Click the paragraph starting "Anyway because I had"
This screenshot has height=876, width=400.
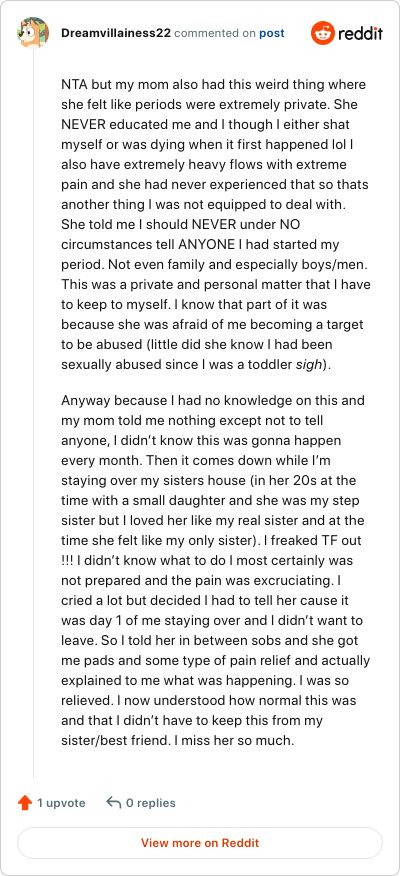click(216, 571)
